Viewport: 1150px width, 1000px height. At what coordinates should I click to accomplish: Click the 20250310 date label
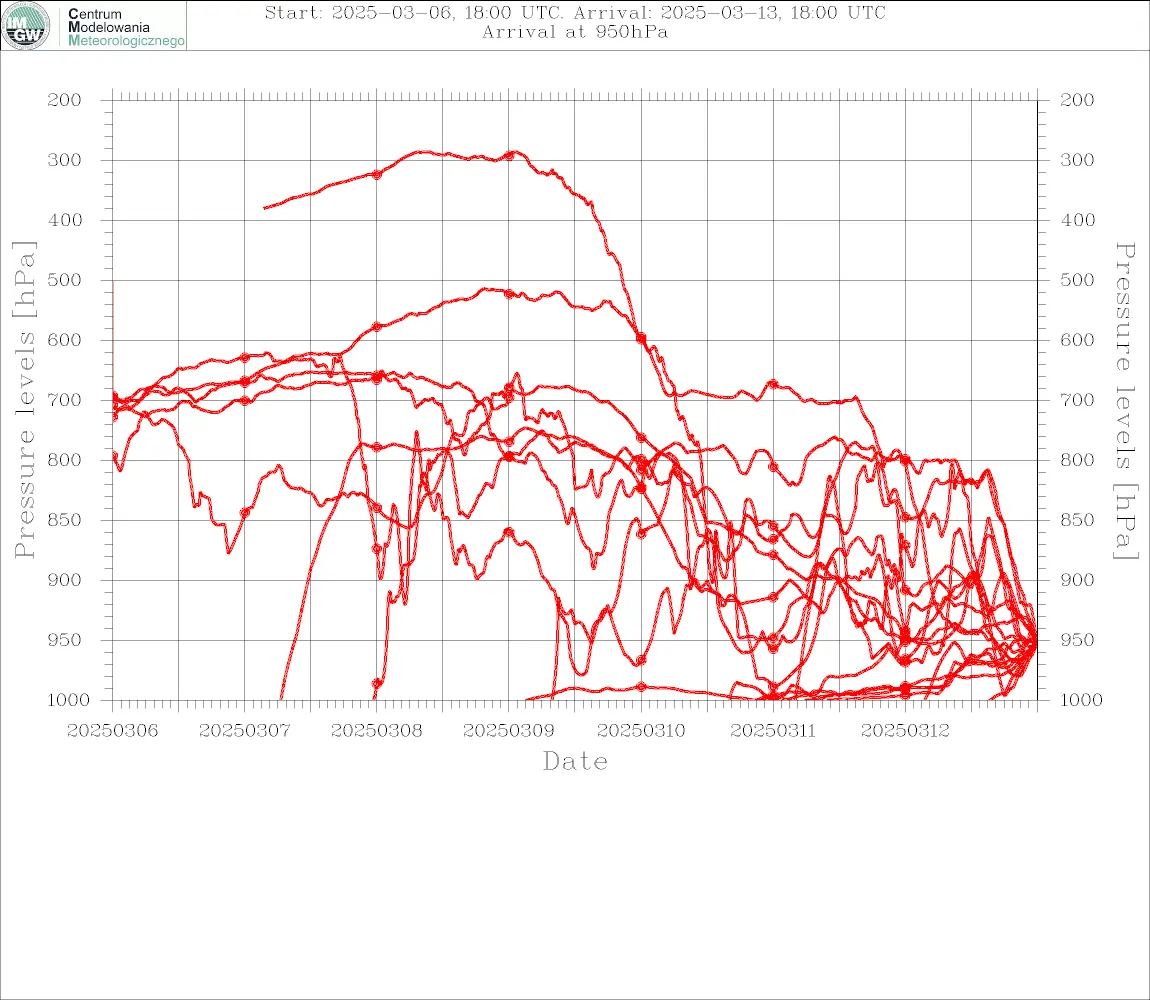[x=641, y=731]
